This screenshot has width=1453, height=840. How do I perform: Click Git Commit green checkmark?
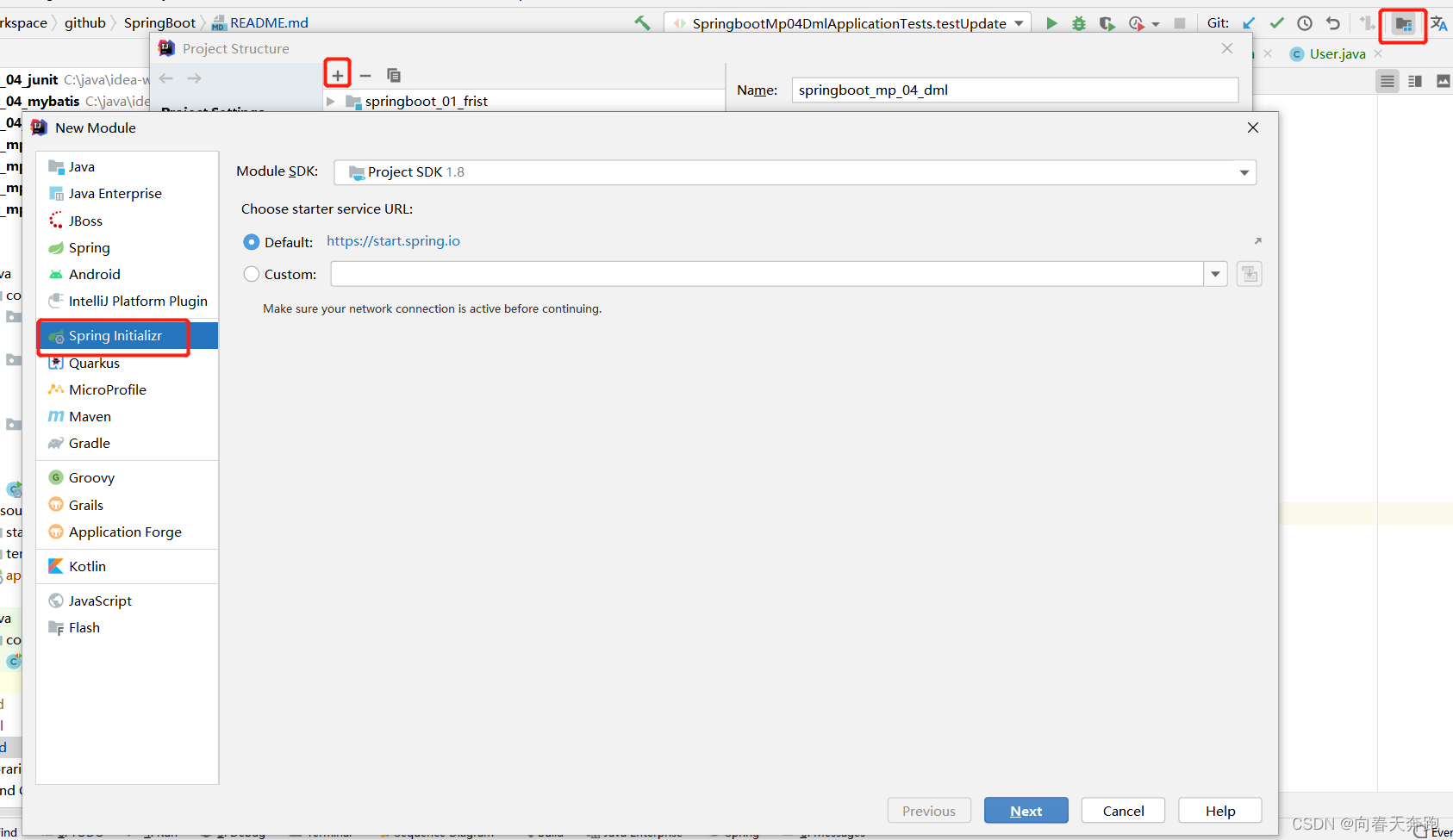(x=1277, y=23)
